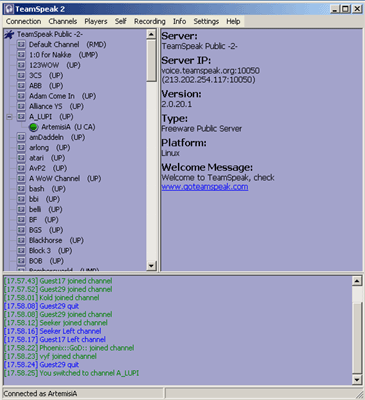Screen dimensions: 365x400
Task: Select the amDaddeln channel
Action: point(57,138)
